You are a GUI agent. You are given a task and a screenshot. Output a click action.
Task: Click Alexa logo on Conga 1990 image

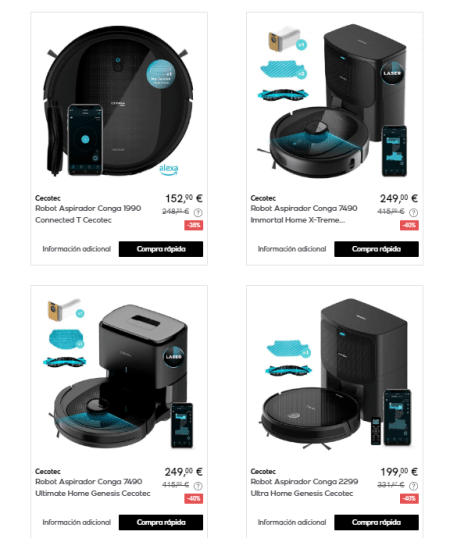point(168,169)
